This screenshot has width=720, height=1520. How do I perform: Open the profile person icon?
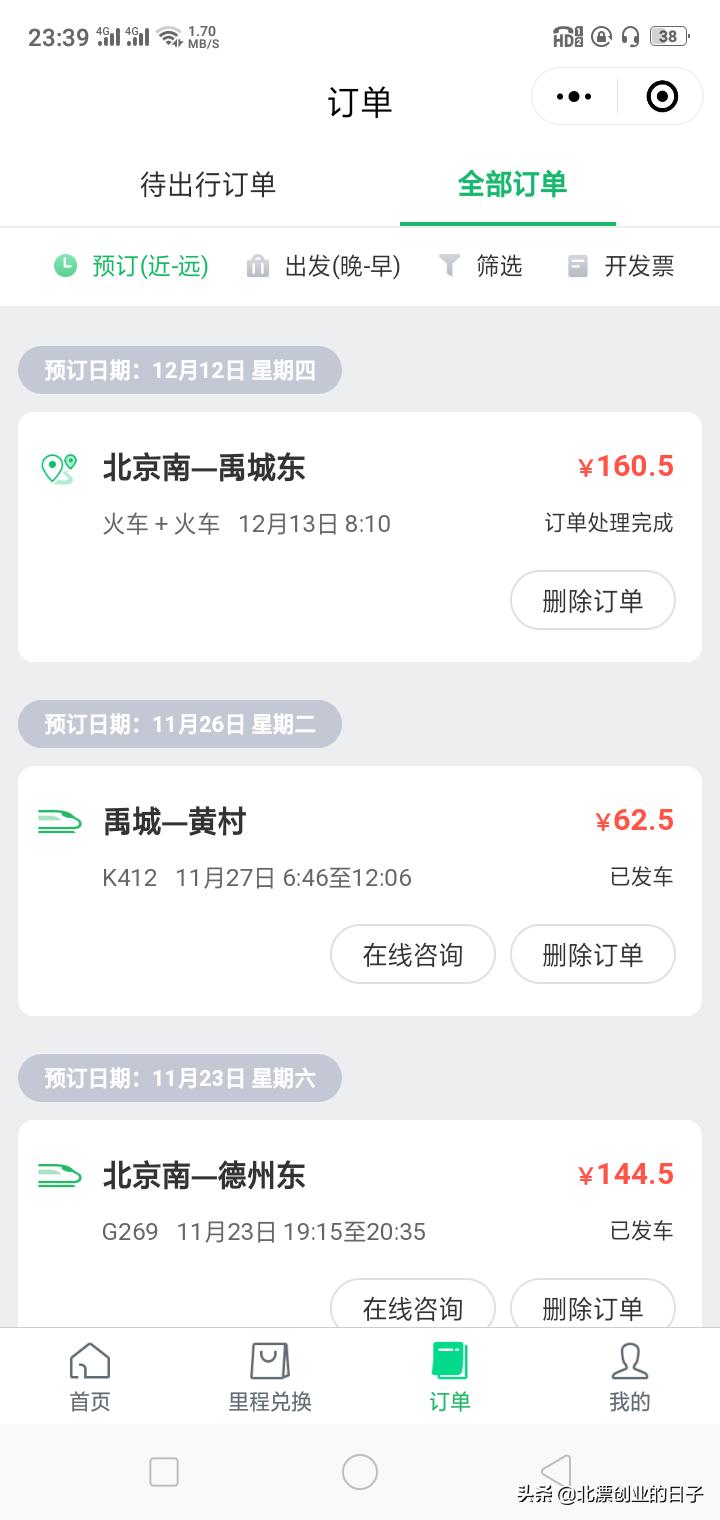[x=629, y=1362]
